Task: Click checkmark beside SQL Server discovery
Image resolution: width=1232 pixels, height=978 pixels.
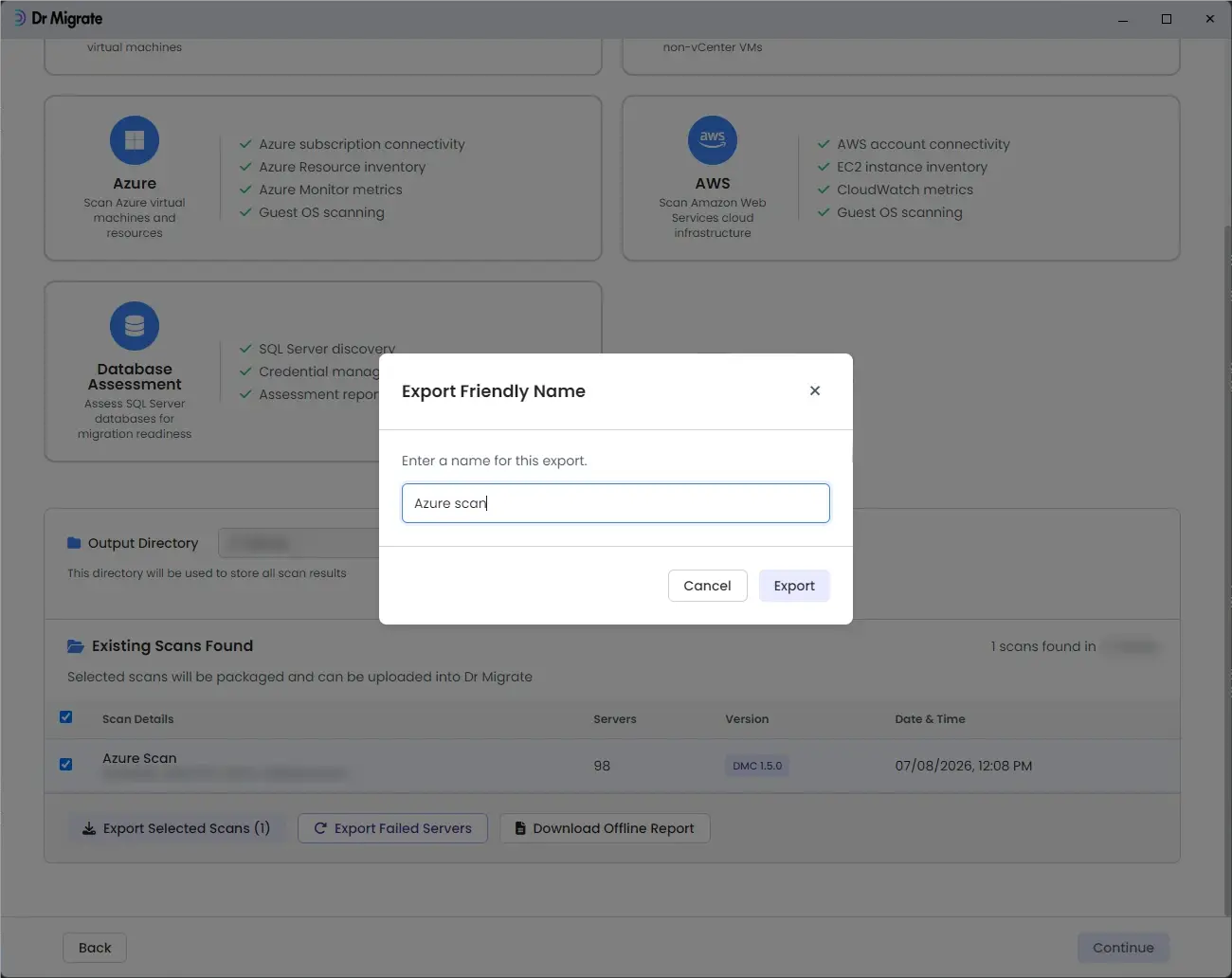Action: click(245, 349)
